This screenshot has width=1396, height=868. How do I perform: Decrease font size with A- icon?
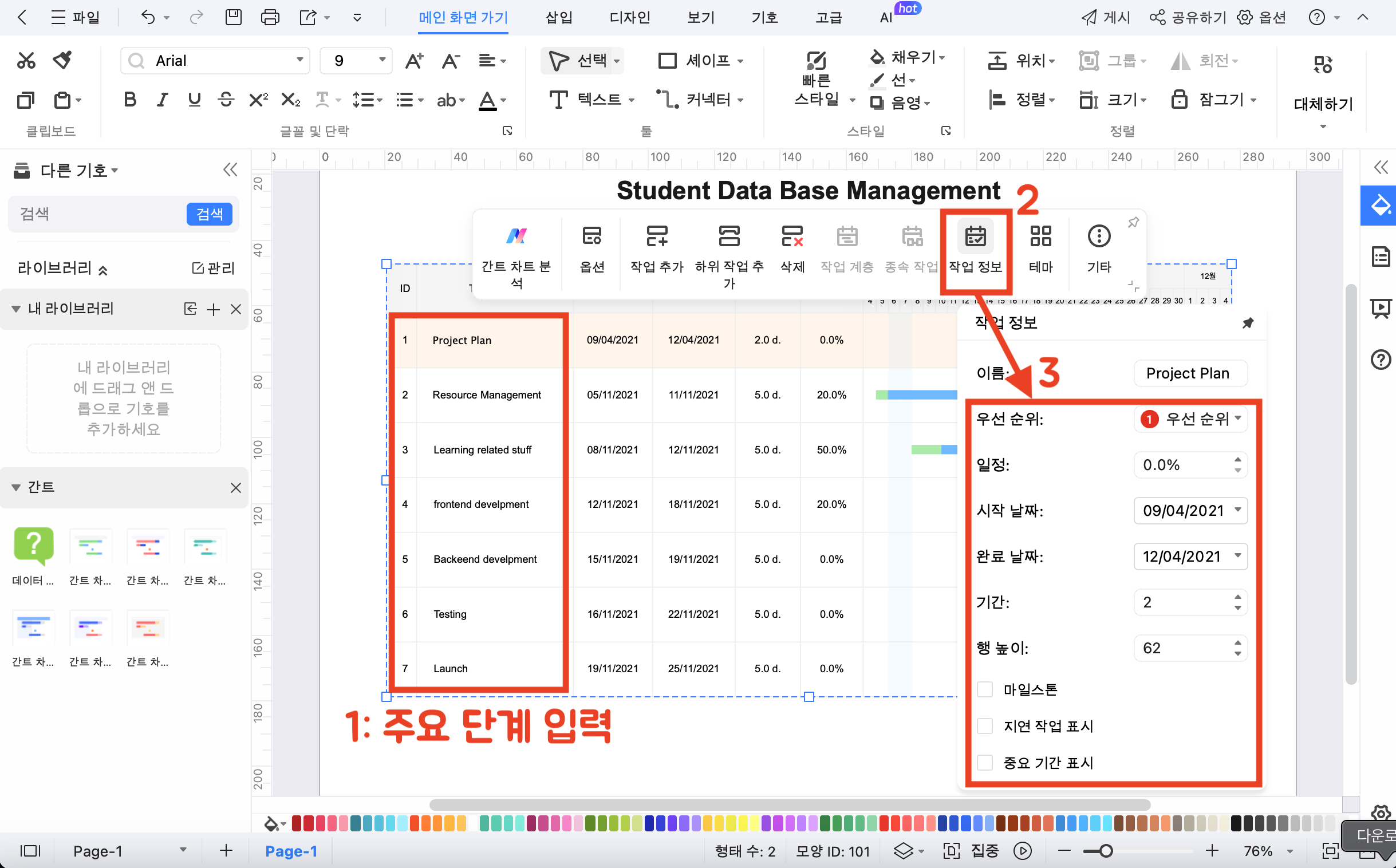(x=451, y=60)
